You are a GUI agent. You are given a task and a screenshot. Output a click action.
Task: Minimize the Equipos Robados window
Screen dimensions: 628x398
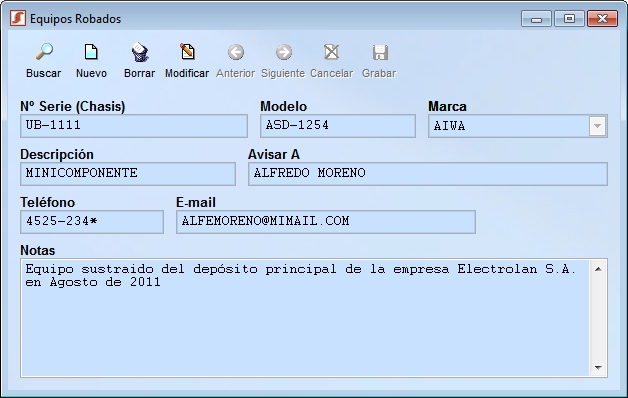(x=536, y=19)
